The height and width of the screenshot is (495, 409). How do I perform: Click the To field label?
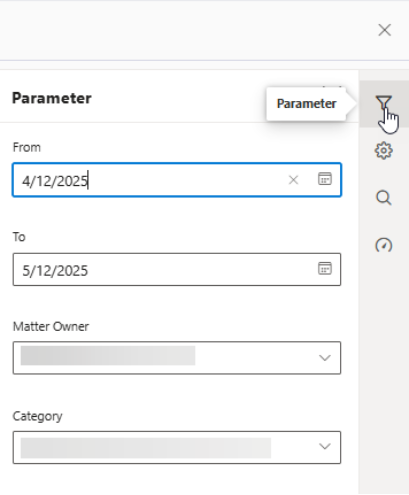(x=19, y=237)
